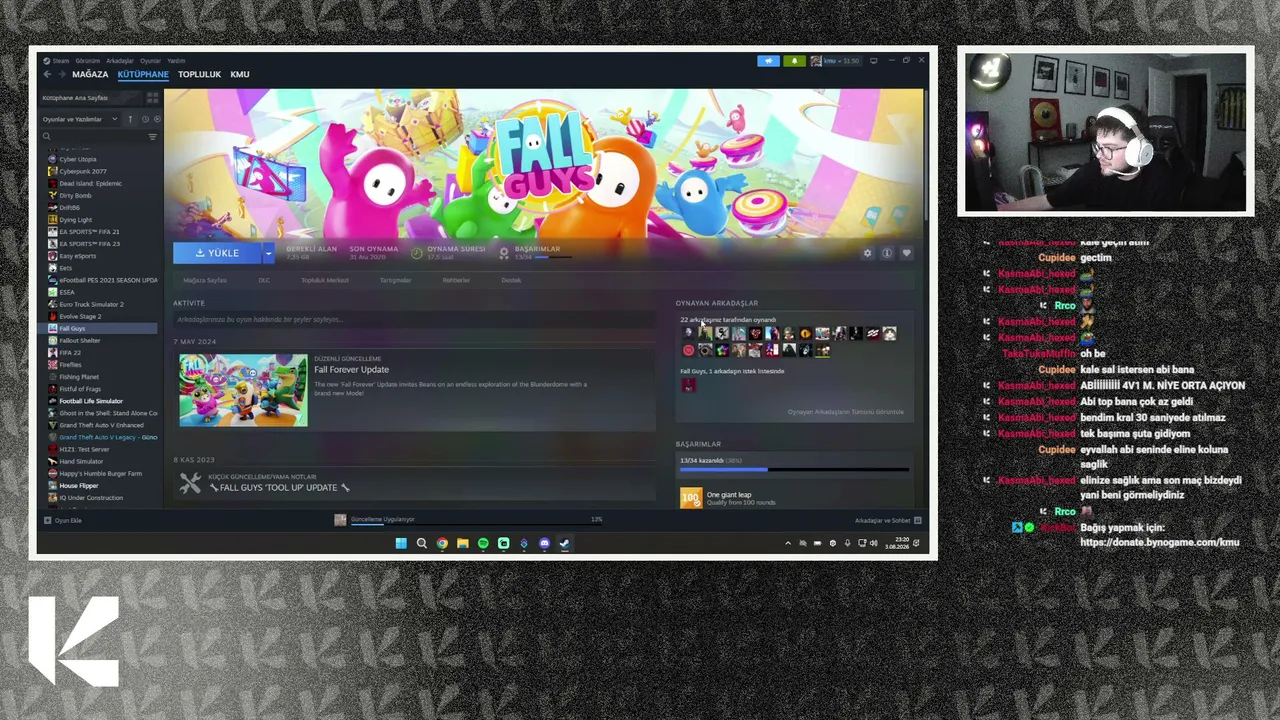Open Spotify from the taskbar

coord(483,543)
